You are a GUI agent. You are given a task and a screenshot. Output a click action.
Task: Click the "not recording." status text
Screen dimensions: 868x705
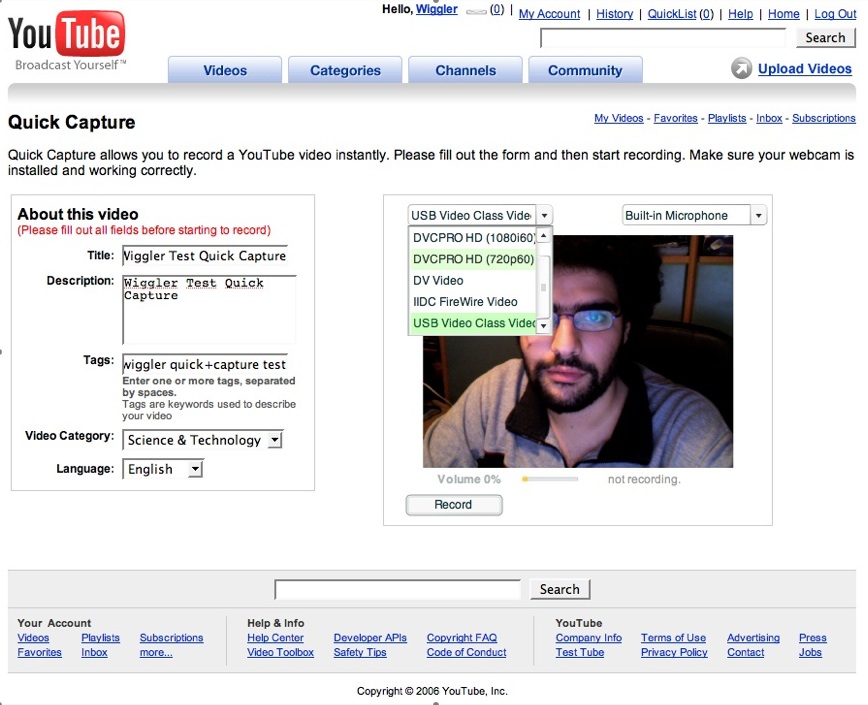(644, 479)
